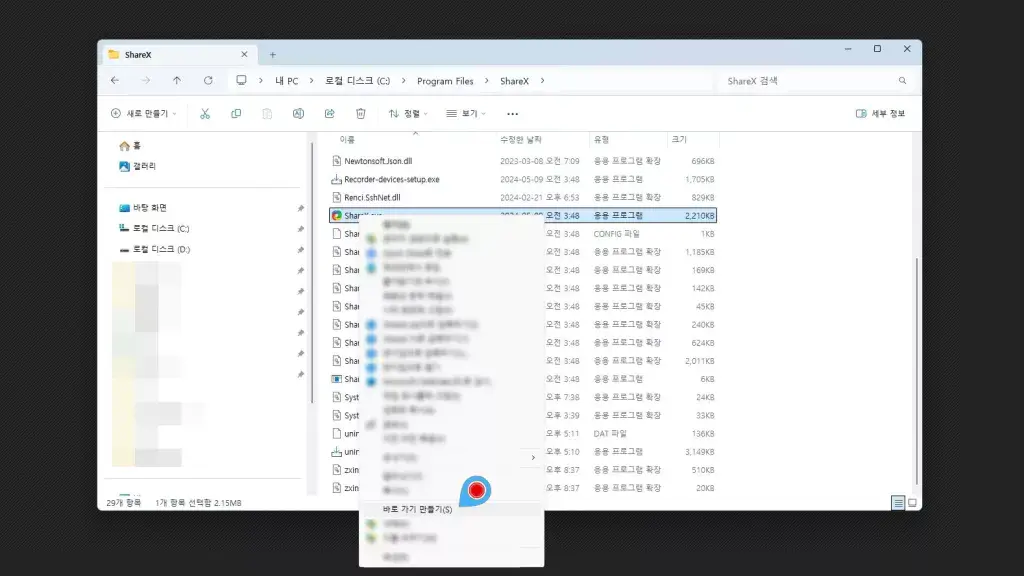
Task: Switch to large thumbnails view icon
Action: pyautogui.click(x=911, y=502)
